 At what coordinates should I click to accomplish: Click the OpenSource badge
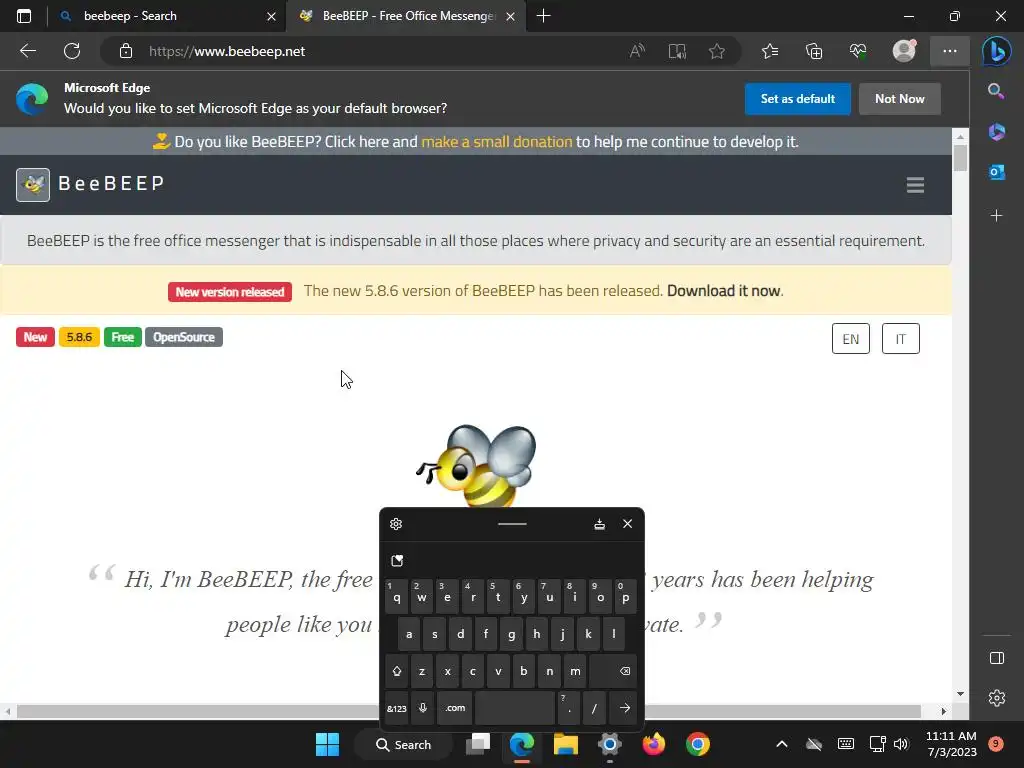point(184,337)
